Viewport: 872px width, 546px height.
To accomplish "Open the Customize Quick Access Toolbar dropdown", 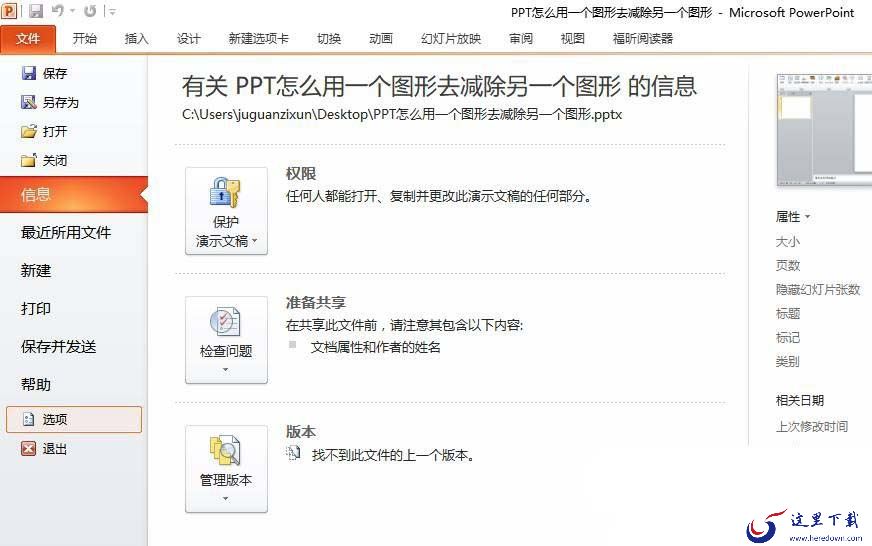I will click(x=112, y=11).
